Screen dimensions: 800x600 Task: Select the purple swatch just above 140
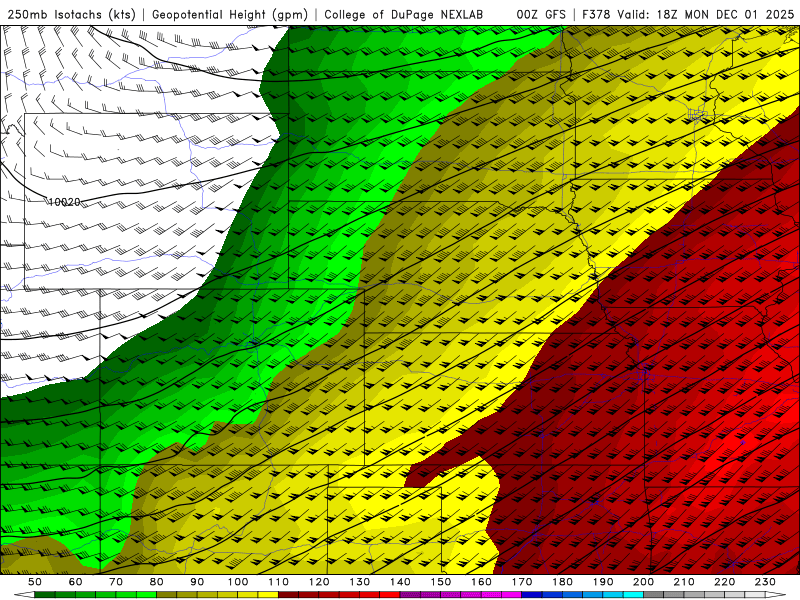[x=410, y=594]
